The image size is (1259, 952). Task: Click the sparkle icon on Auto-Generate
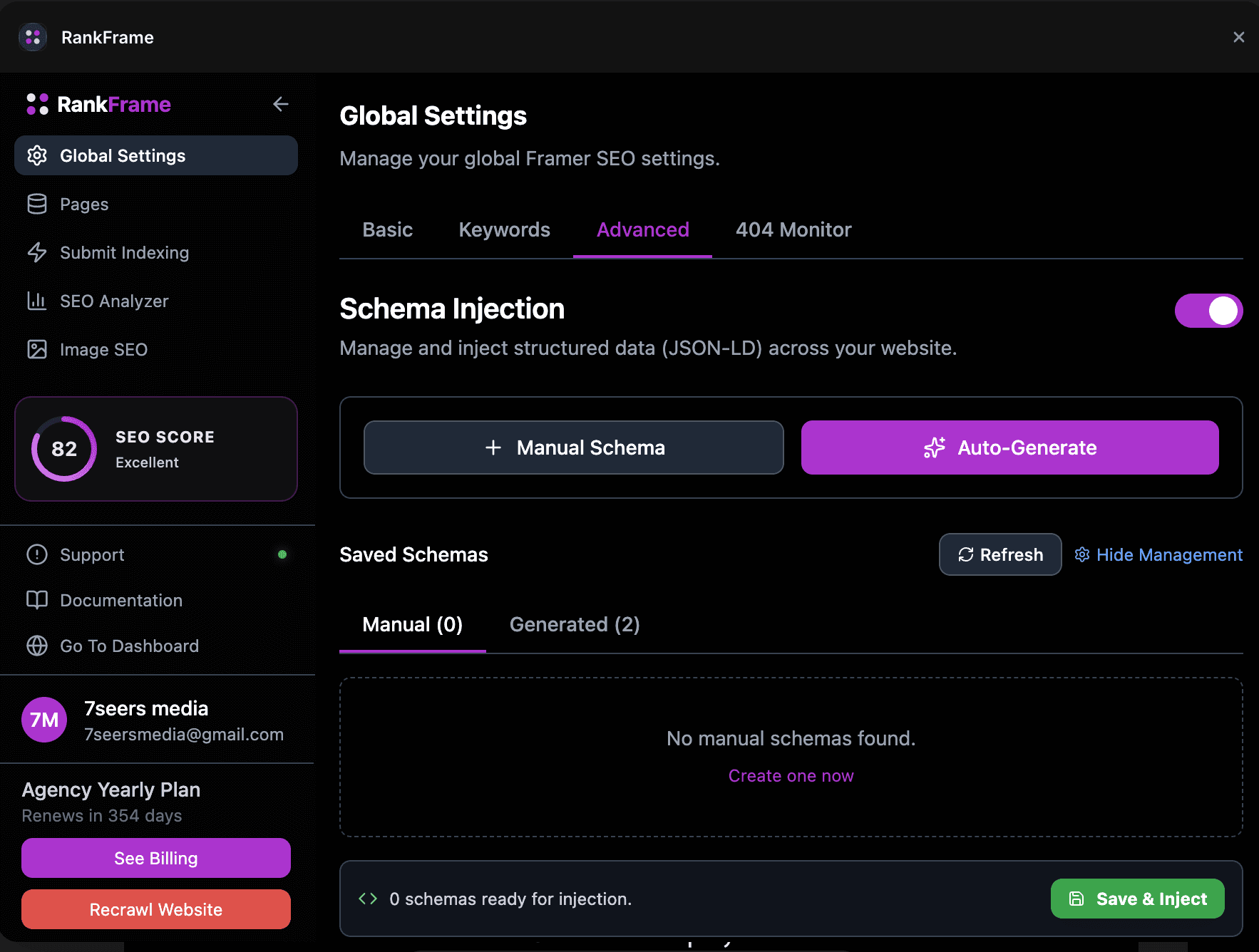935,447
